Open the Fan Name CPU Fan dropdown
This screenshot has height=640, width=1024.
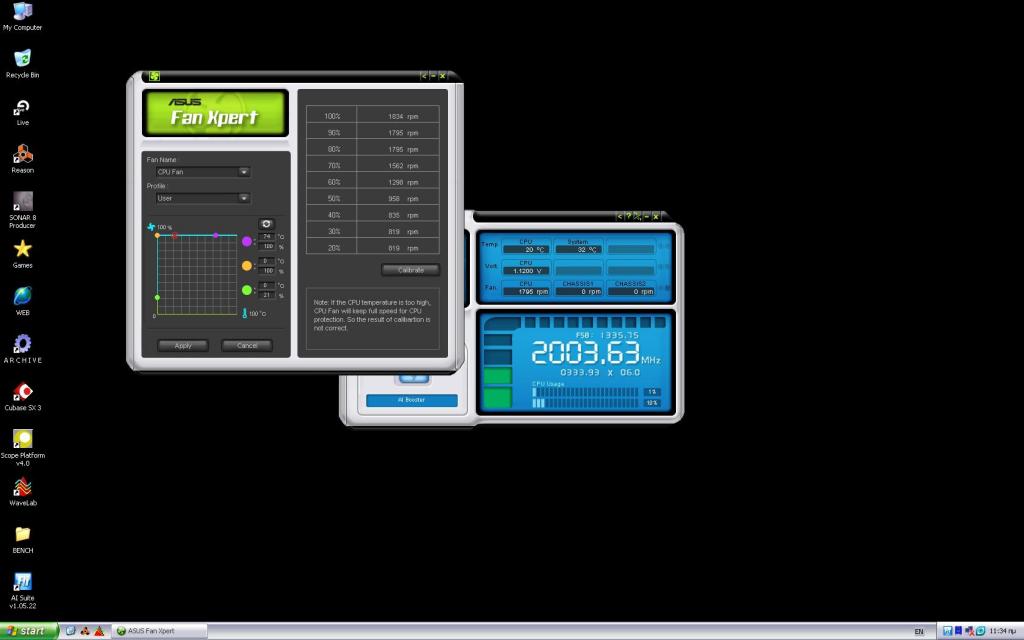[203, 172]
